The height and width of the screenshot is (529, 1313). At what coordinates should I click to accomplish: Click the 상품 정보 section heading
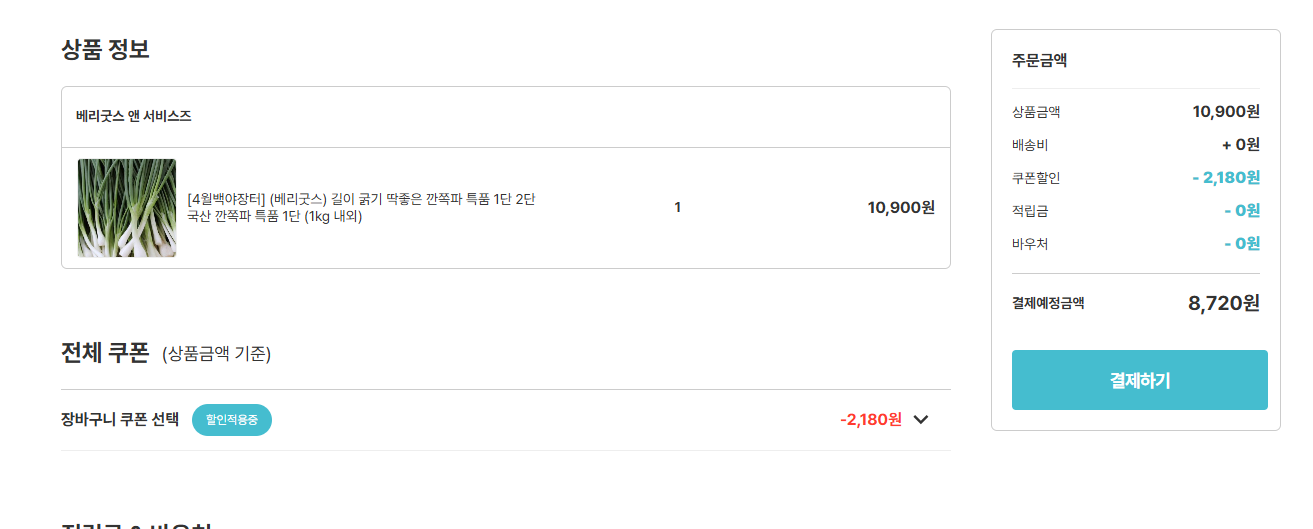point(105,49)
